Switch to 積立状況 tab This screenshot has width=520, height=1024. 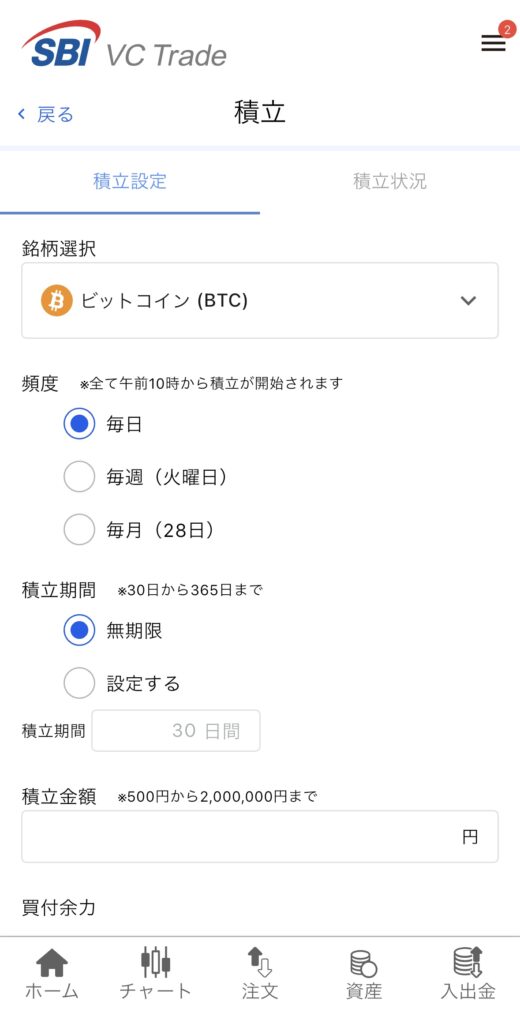point(390,181)
